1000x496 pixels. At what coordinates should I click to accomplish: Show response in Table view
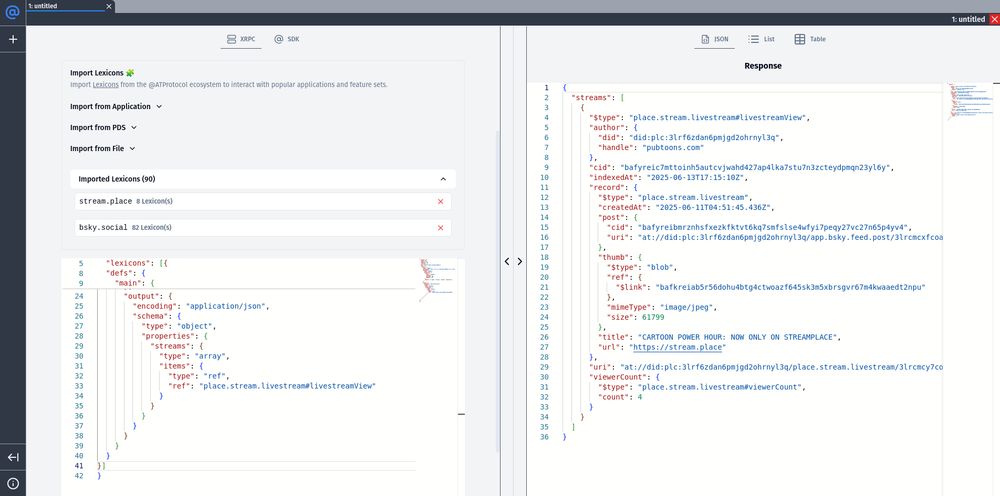810,39
